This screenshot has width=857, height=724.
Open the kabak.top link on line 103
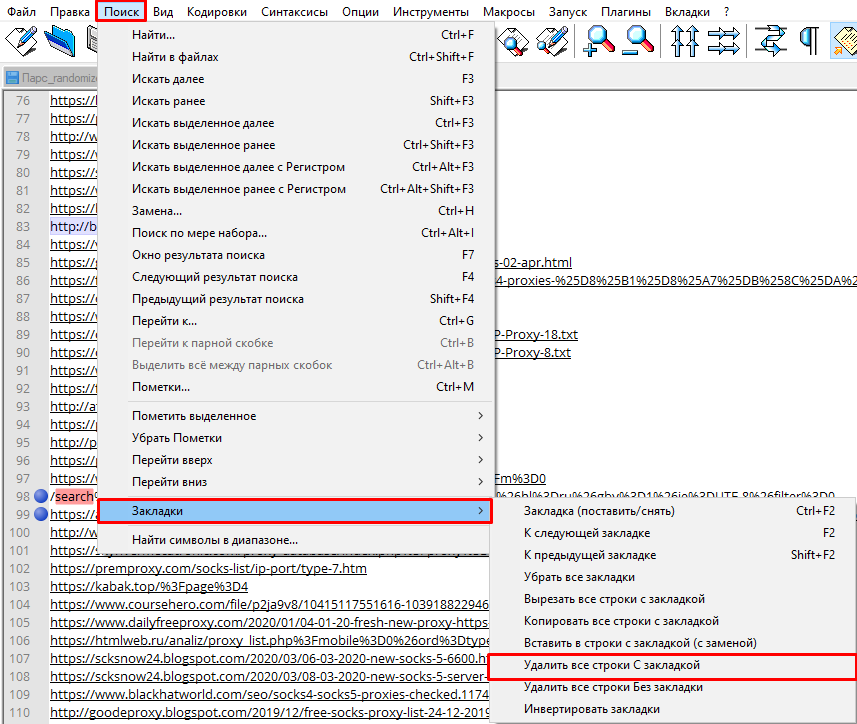click(x=149, y=586)
